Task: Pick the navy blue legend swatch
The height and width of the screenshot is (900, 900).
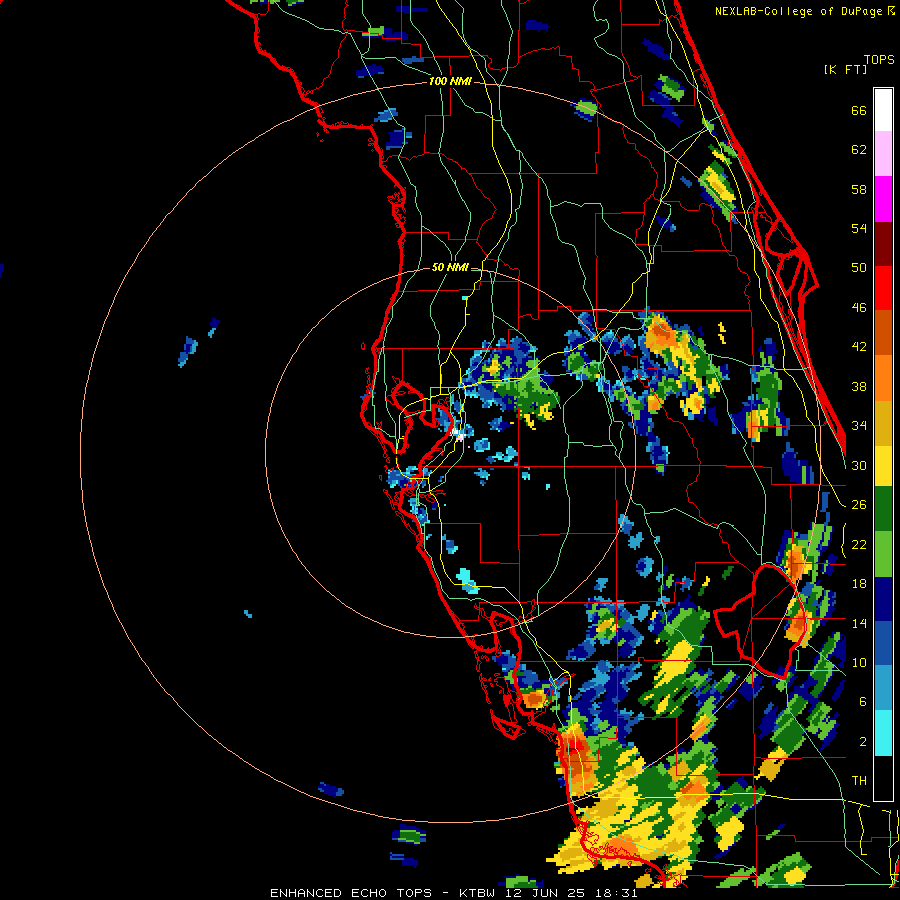Action: click(x=883, y=599)
